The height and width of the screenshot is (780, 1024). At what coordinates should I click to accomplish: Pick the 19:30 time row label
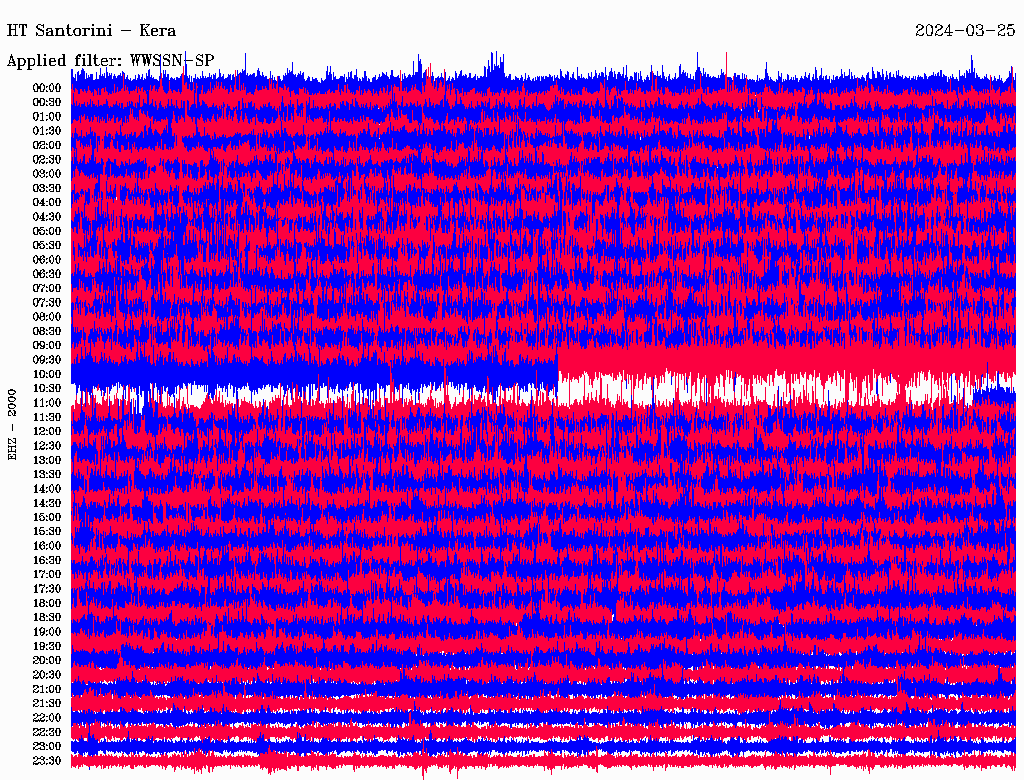47,646
